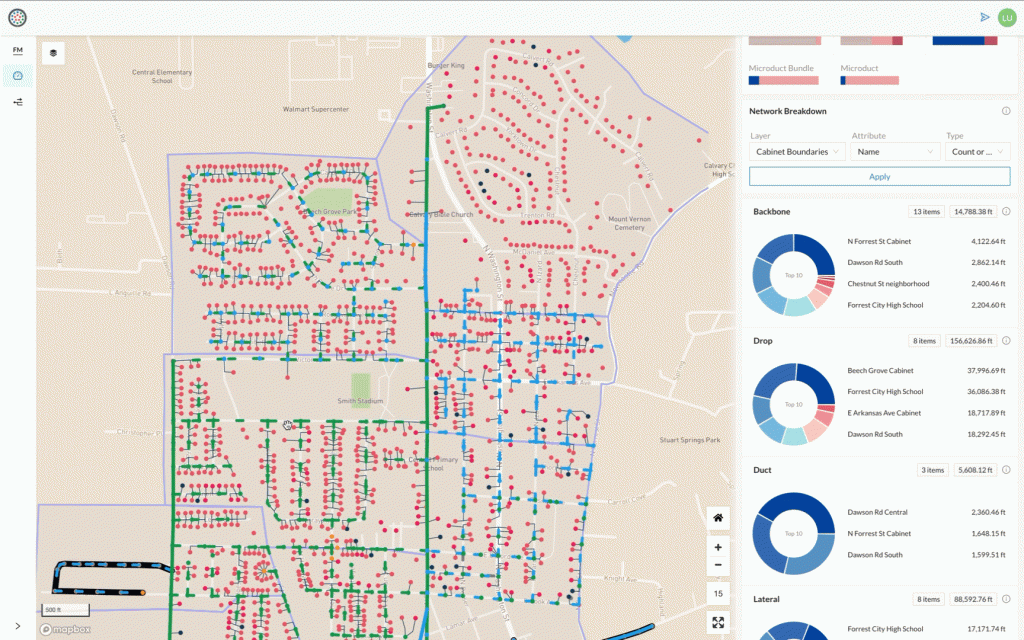Image resolution: width=1024 pixels, height=640 pixels.
Task: Toggle fullscreen map view
Action: point(718,622)
